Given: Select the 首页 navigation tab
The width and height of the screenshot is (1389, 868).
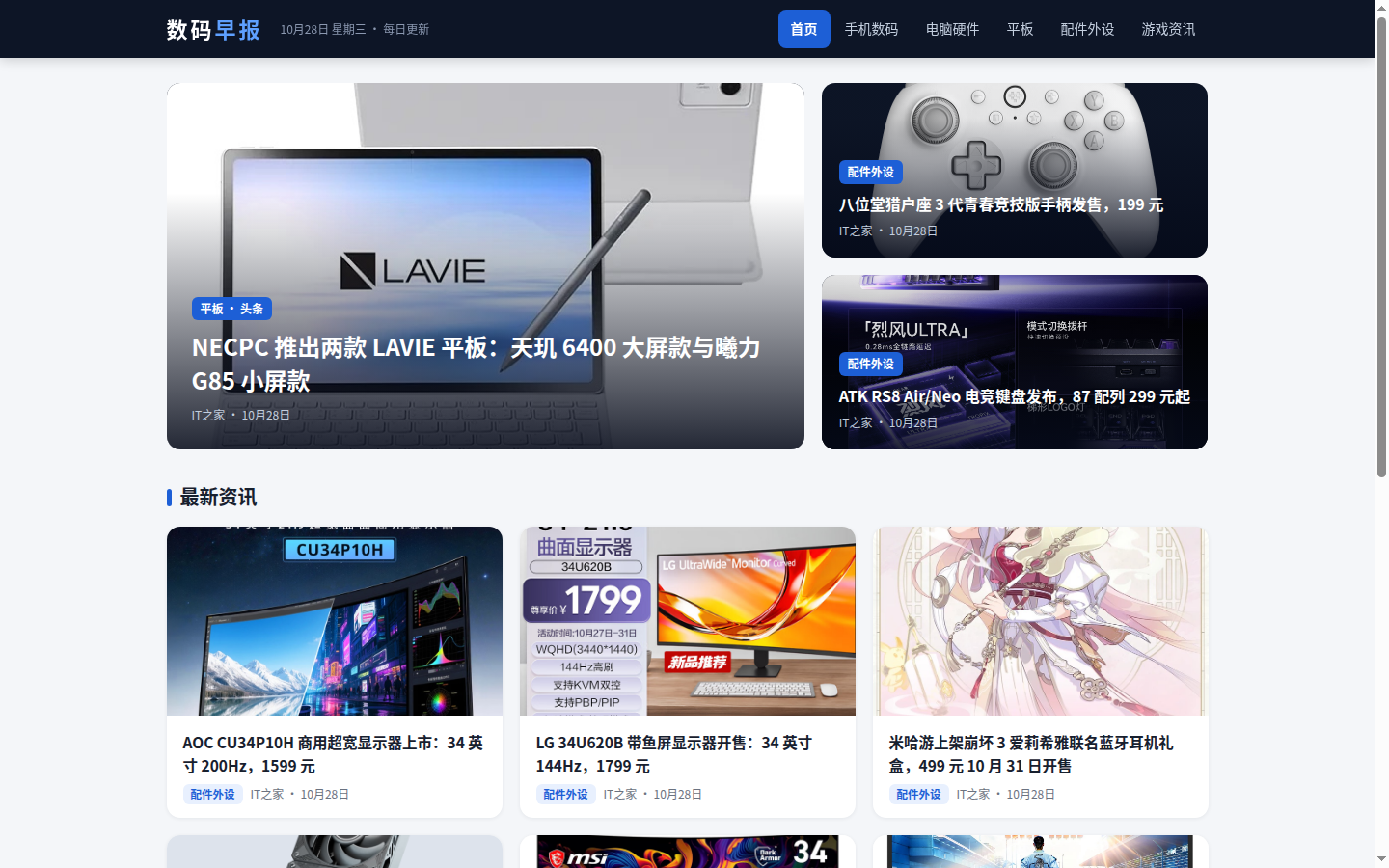Looking at the screenshot, I should [x=803, y=29].
